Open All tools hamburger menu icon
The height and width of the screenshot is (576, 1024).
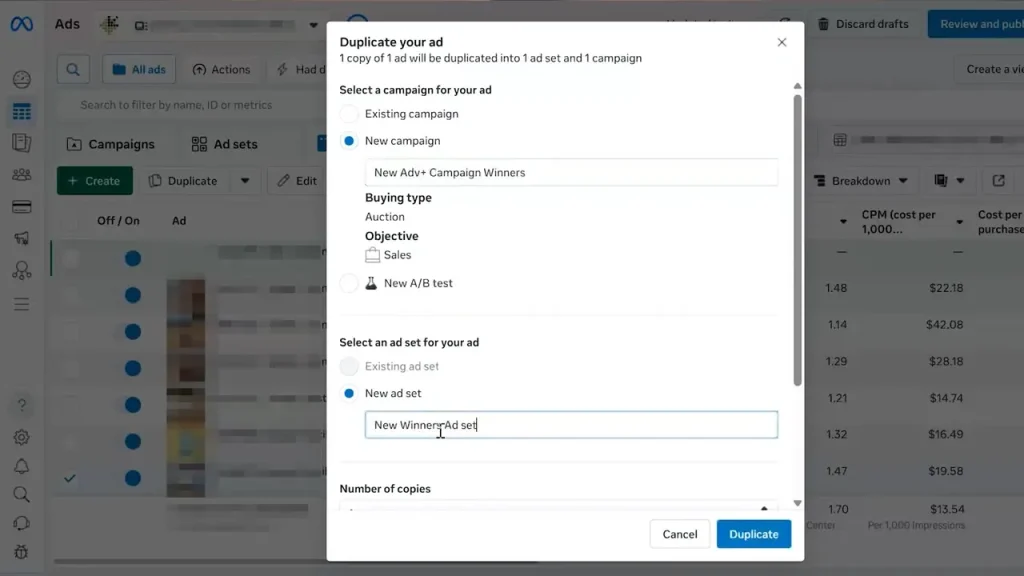pyautogui.click(x=22, y=304)
